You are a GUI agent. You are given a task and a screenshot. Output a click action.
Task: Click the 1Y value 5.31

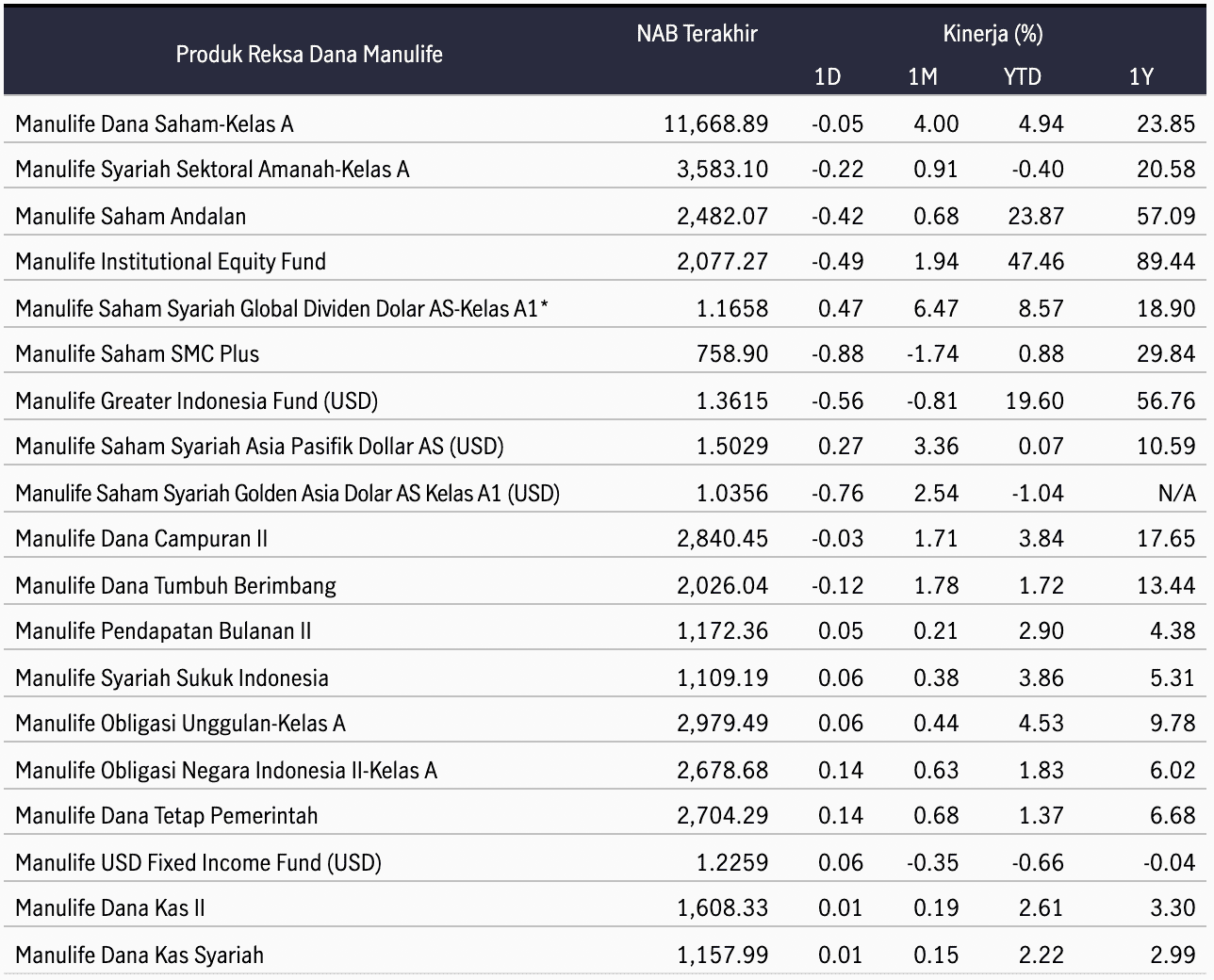tap(1173, 678)
